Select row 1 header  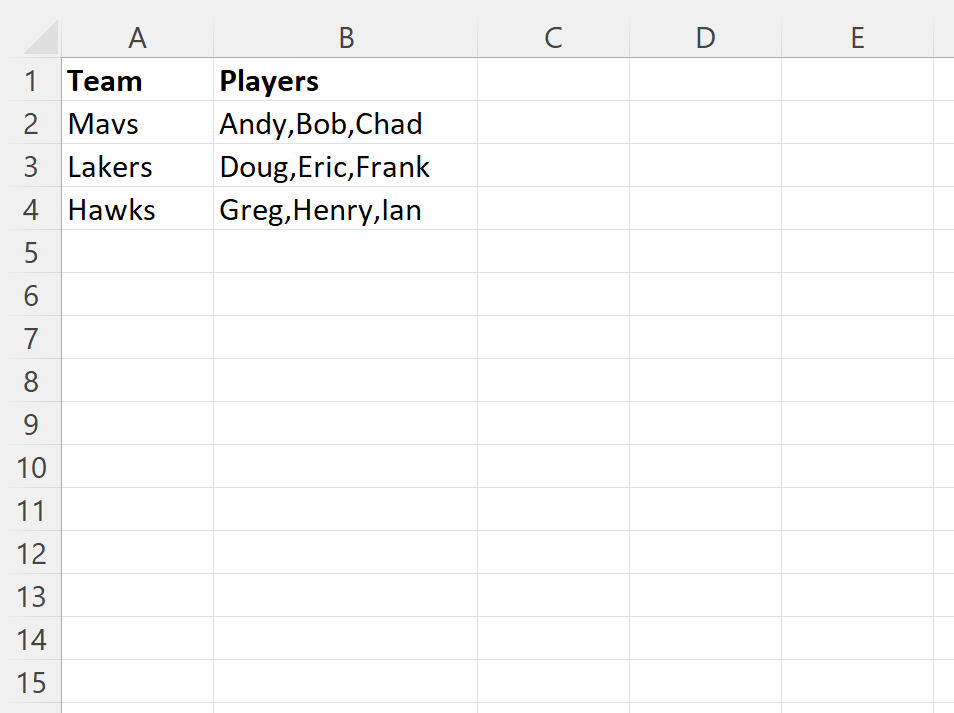tap(31, 80)
